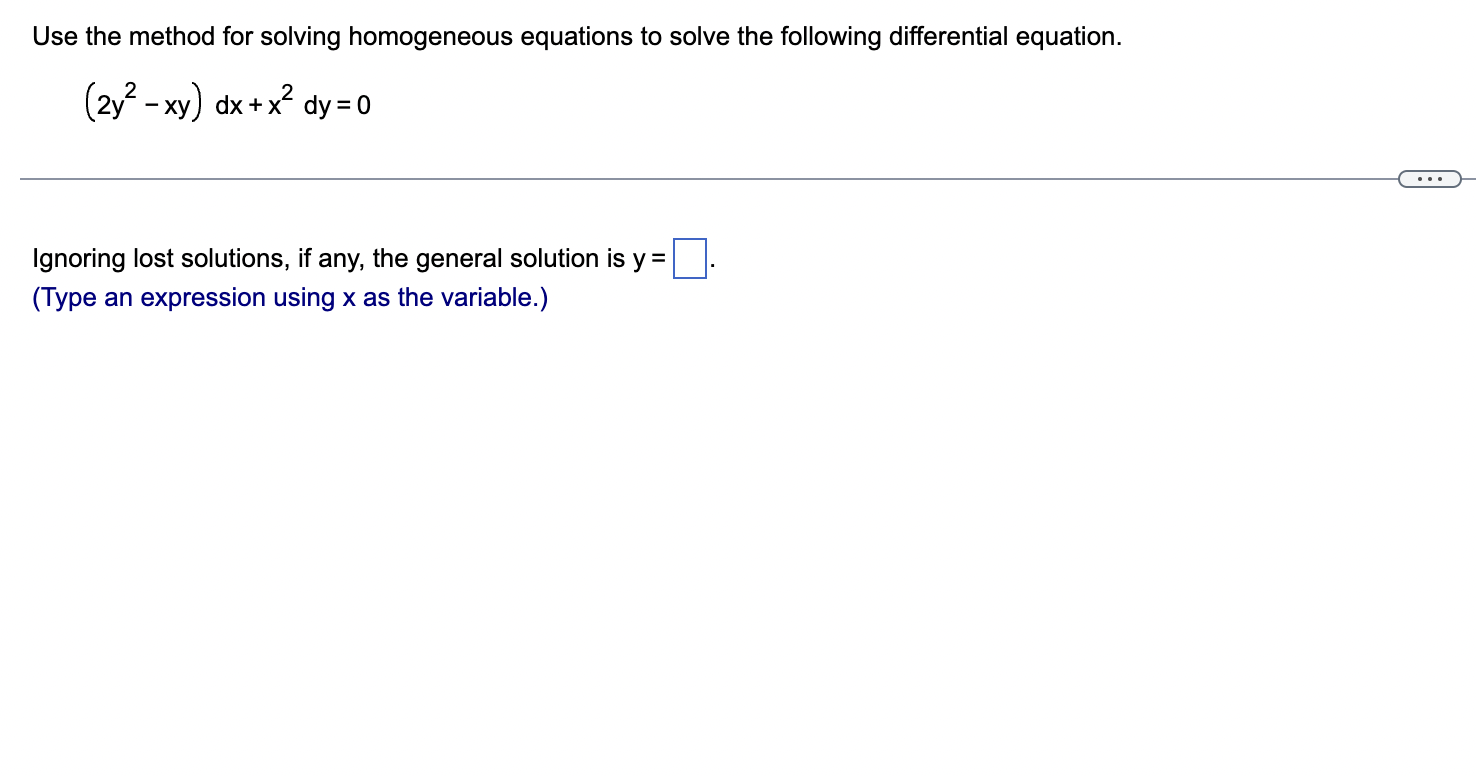Image resolution: width=1476 pixels, height=776 pixels.
Task: Click the '2y²' term in equation
Action: coord(112,104)
